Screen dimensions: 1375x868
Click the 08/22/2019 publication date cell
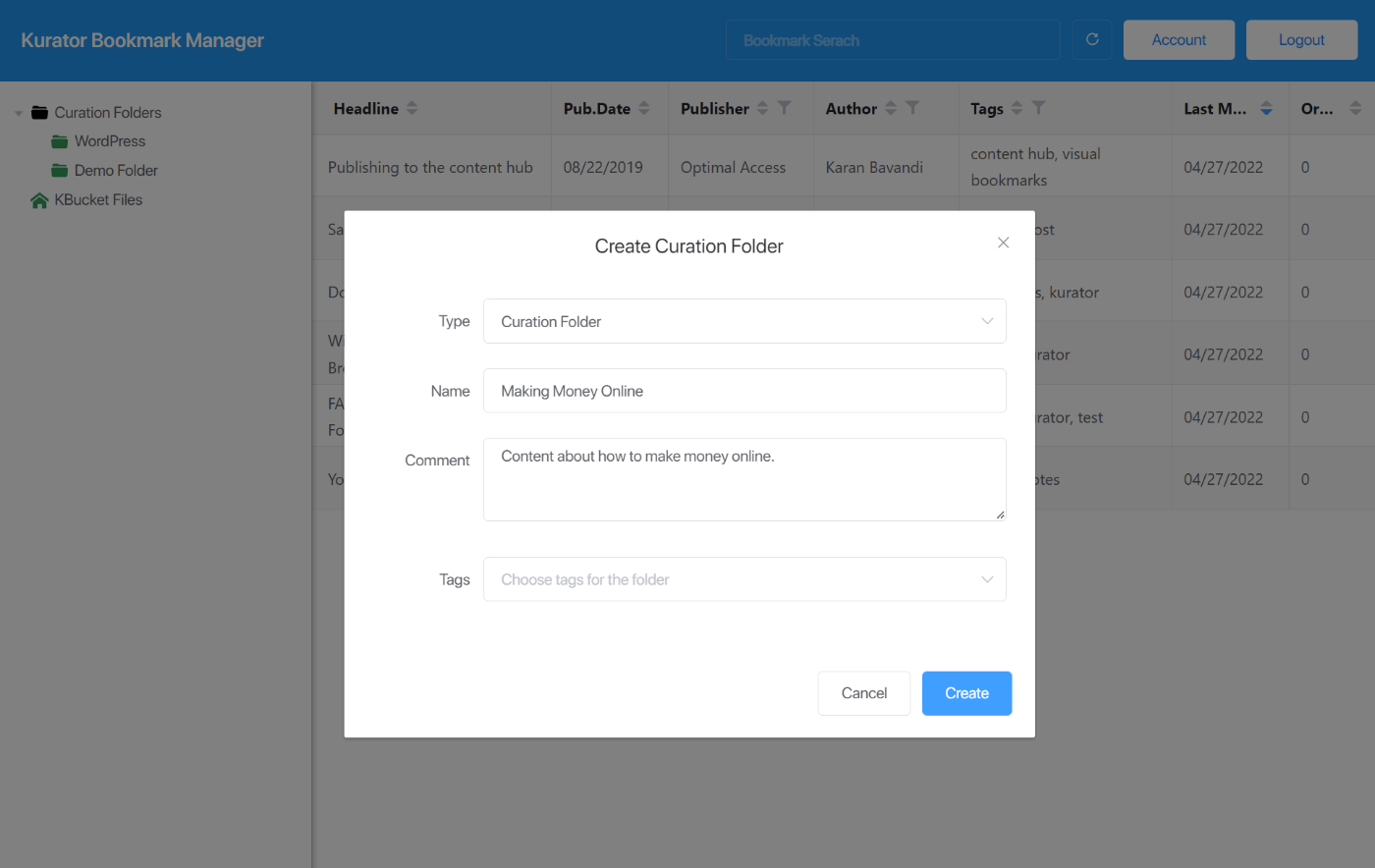[x=603, y=167]
